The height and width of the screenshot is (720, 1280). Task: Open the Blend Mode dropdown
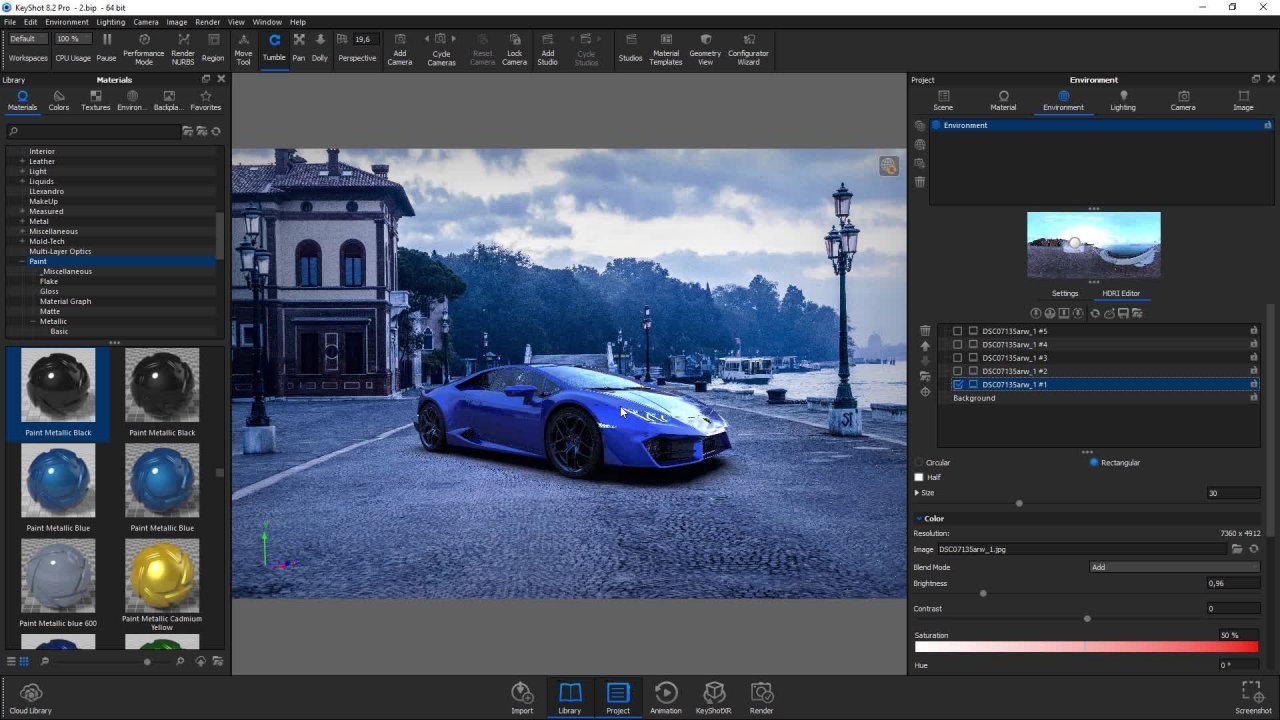click(x=1175, y=567)
